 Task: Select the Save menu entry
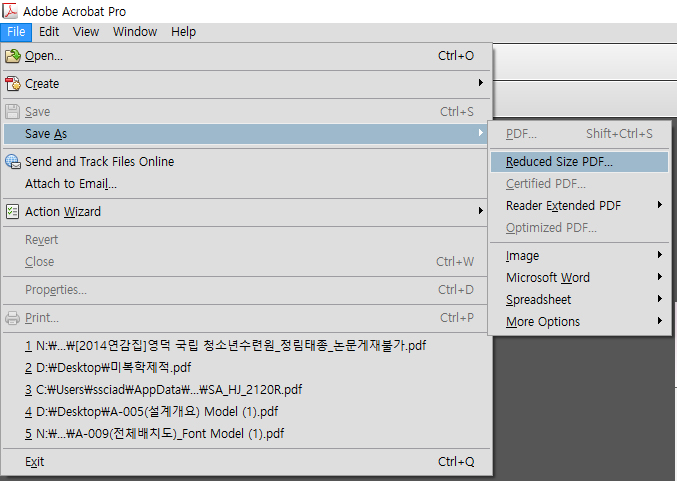pyautogui.click(x=248, y=112)
